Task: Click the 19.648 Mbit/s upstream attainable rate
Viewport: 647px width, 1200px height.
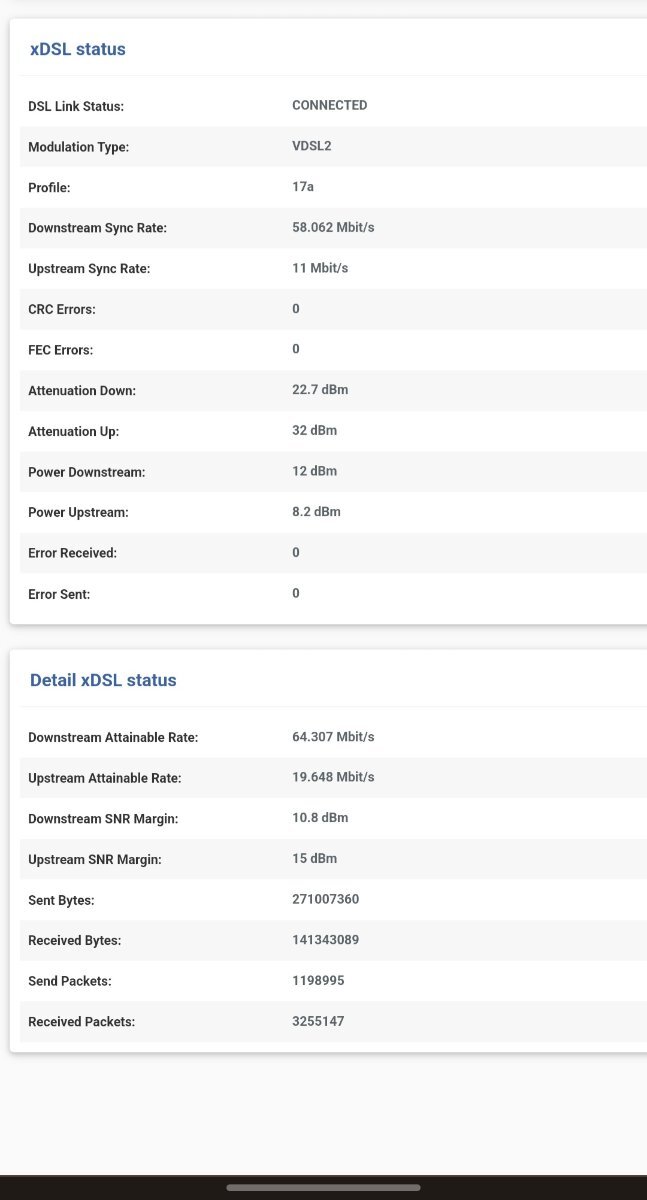Action: pos(333,777)
